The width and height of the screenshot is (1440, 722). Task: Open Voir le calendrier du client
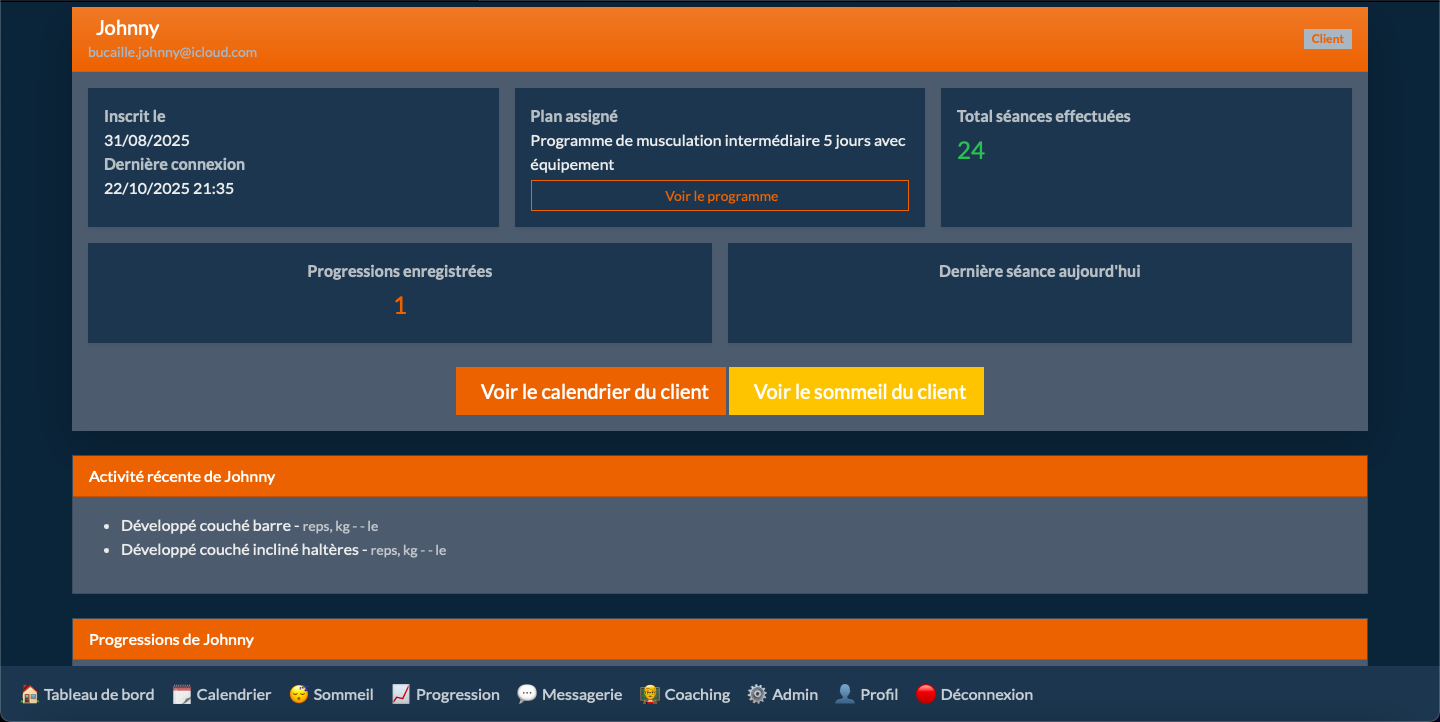pyautogui.click(x=591, y=391)
